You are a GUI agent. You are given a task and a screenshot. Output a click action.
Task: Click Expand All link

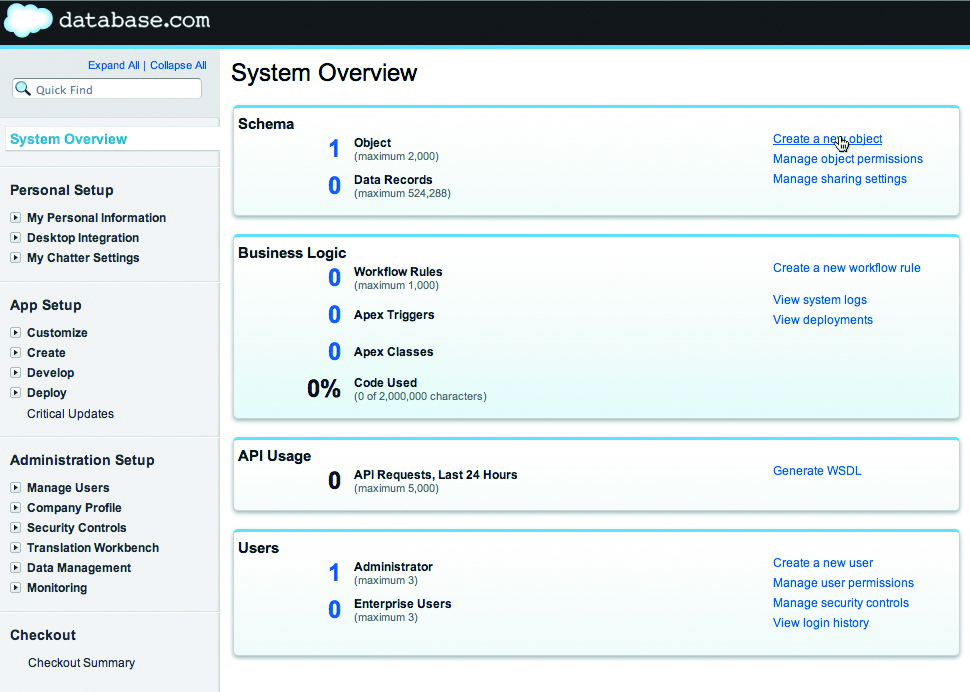[x=113, y=65]
